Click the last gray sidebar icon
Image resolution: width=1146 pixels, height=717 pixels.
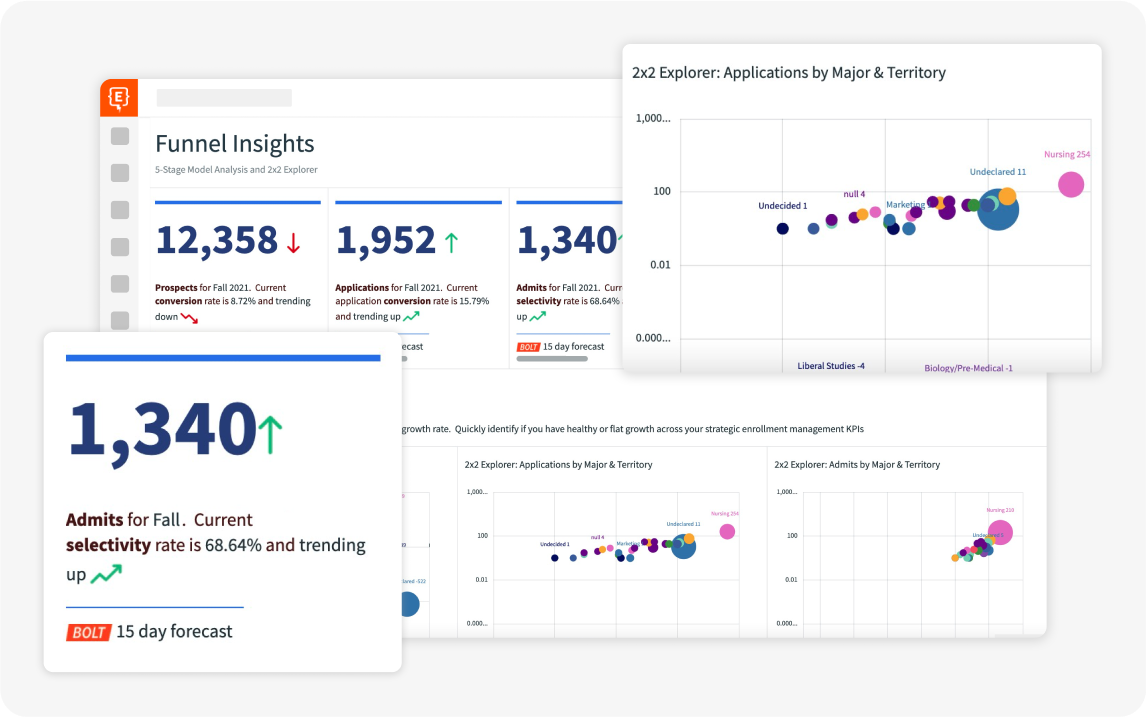tap(120, 320)
